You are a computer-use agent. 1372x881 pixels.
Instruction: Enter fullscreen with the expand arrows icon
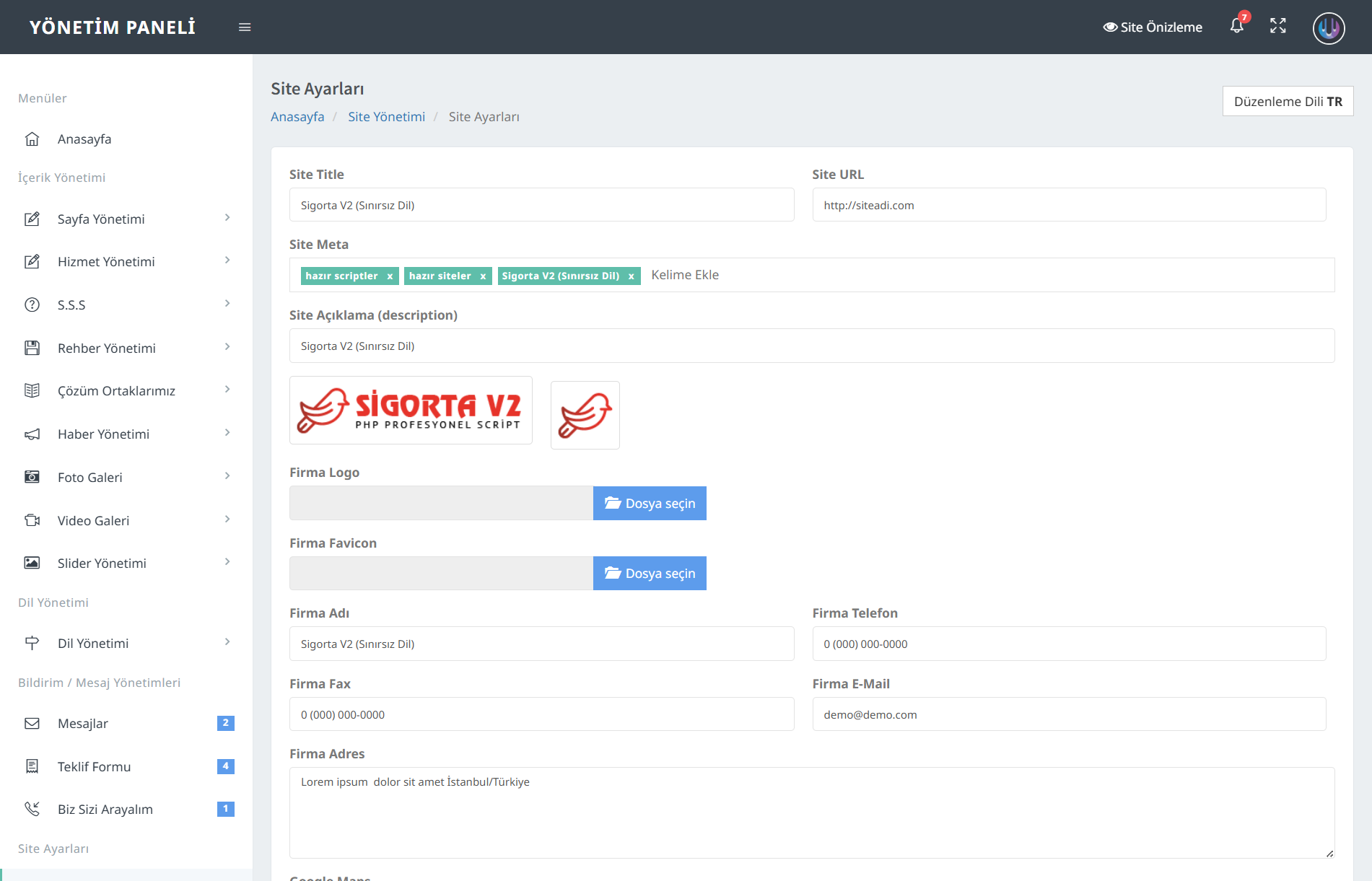[x=1277, y=27]
